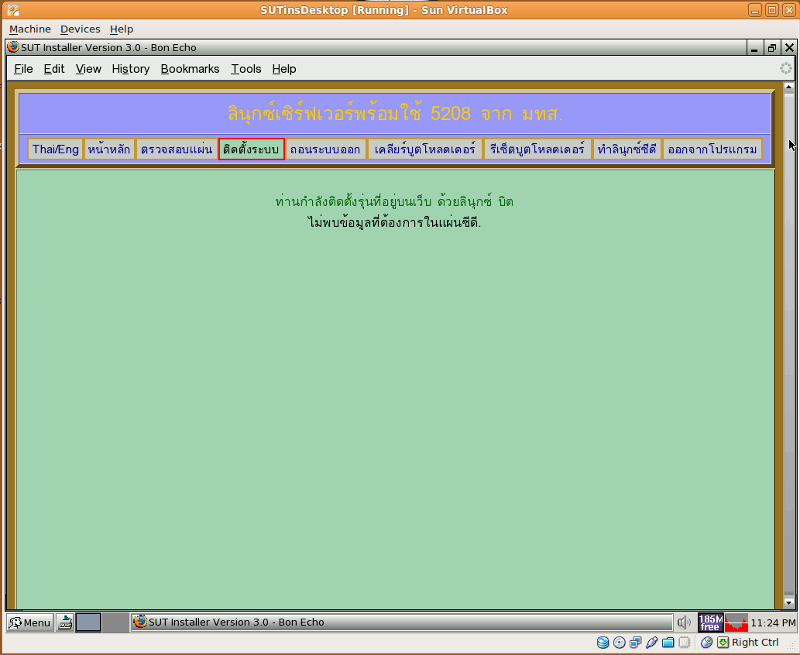Click the keyboard capture arrow icon
This screenshot has width=800, height=655.
point(723,642)
